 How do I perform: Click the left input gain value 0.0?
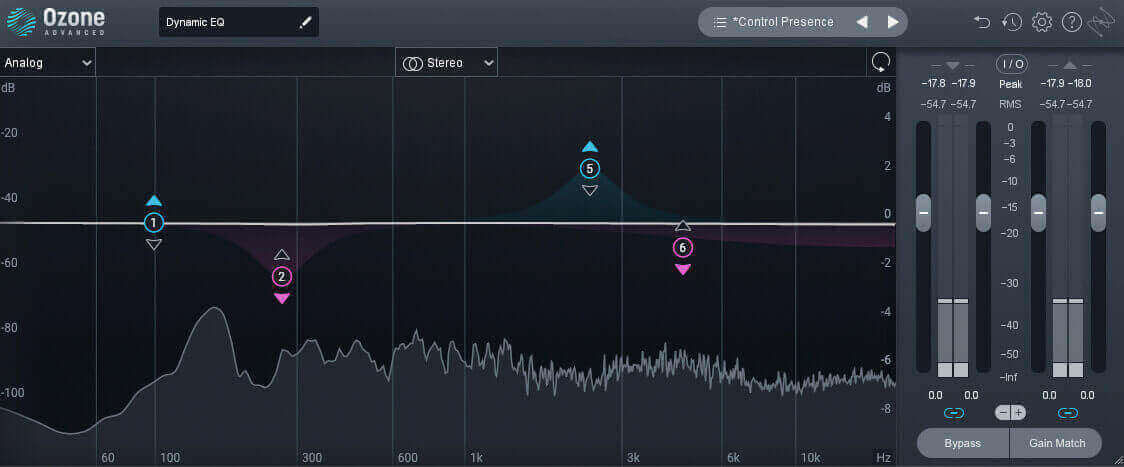935,395
